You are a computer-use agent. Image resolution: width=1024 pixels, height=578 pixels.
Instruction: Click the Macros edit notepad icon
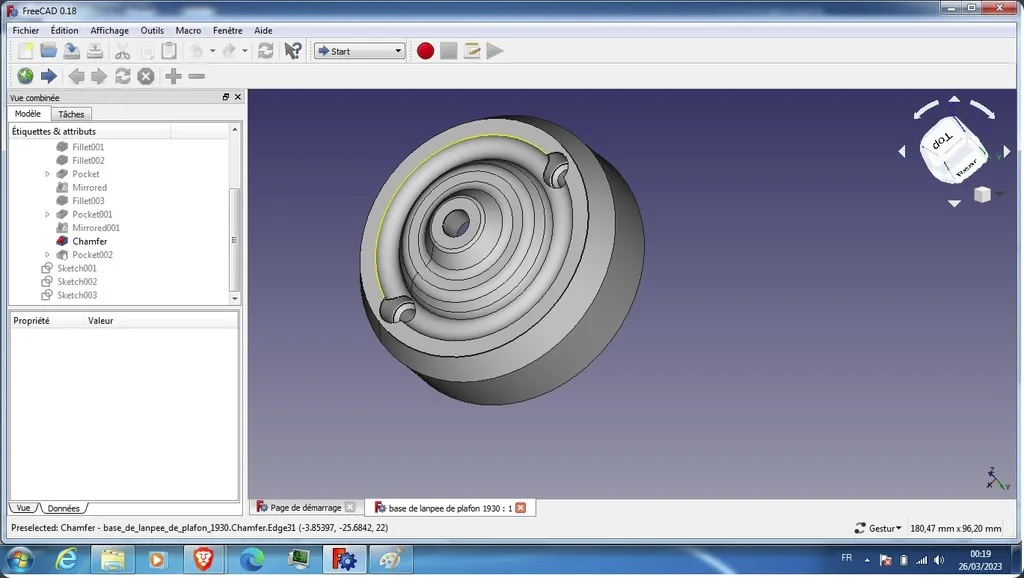point(472,51)
